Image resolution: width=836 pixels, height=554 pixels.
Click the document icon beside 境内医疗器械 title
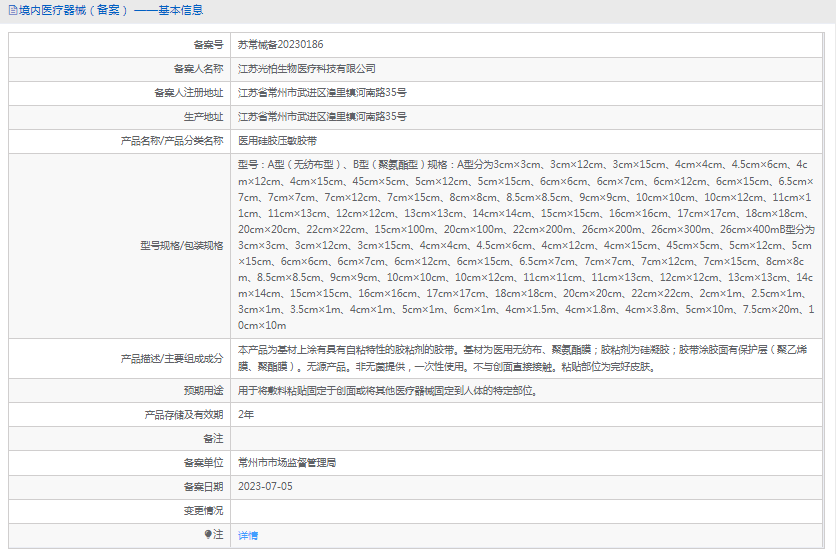[13, 10]
